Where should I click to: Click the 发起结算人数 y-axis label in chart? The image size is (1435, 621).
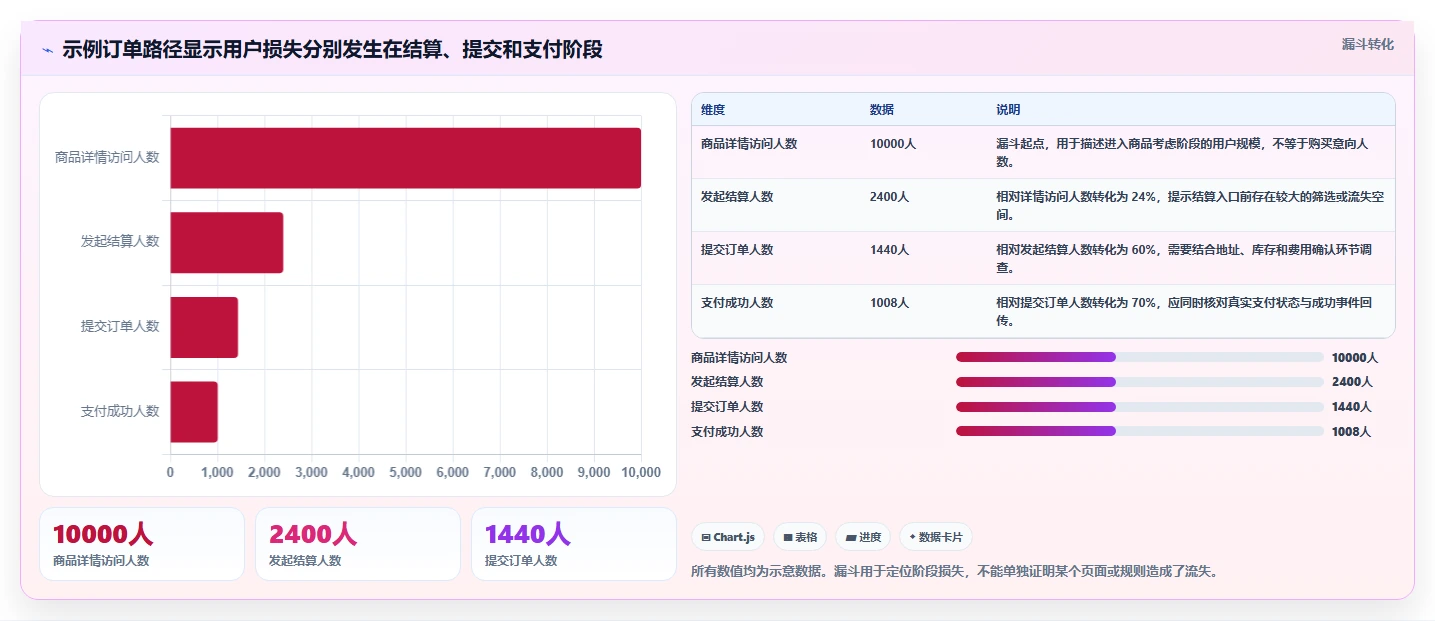[120, 241]
